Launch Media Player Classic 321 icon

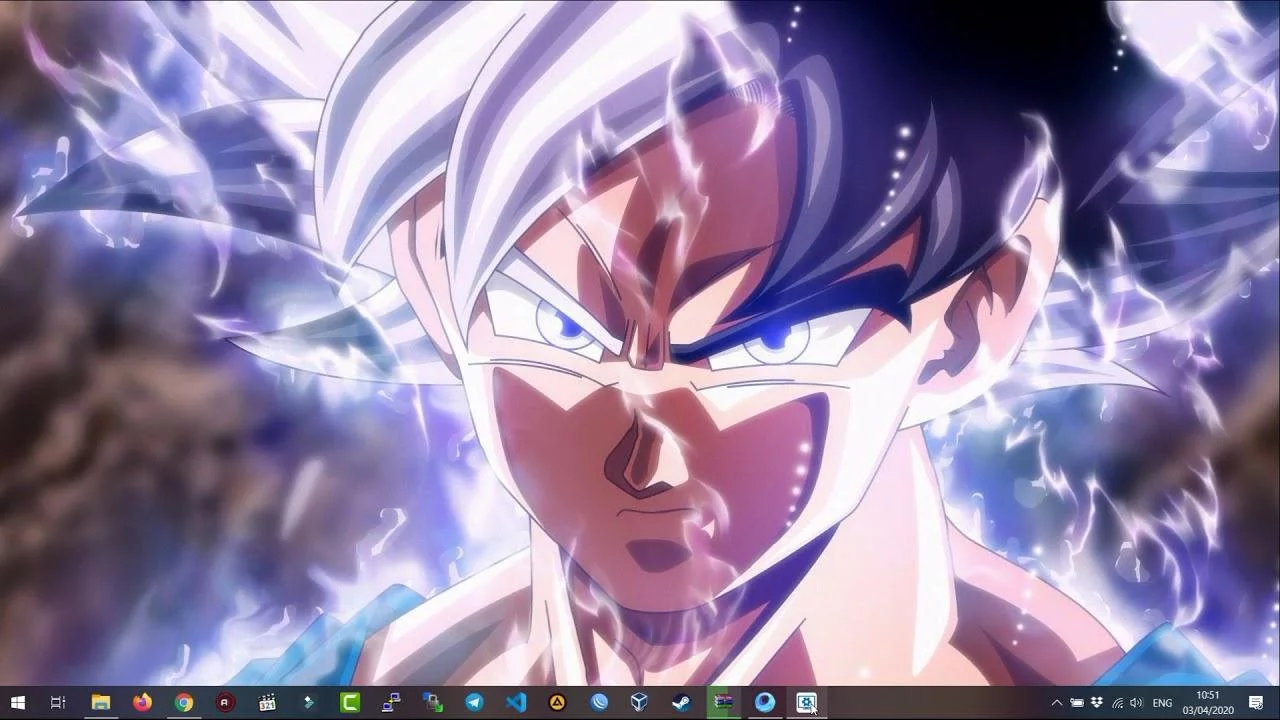pyautogui.click(x=267, y=703)
